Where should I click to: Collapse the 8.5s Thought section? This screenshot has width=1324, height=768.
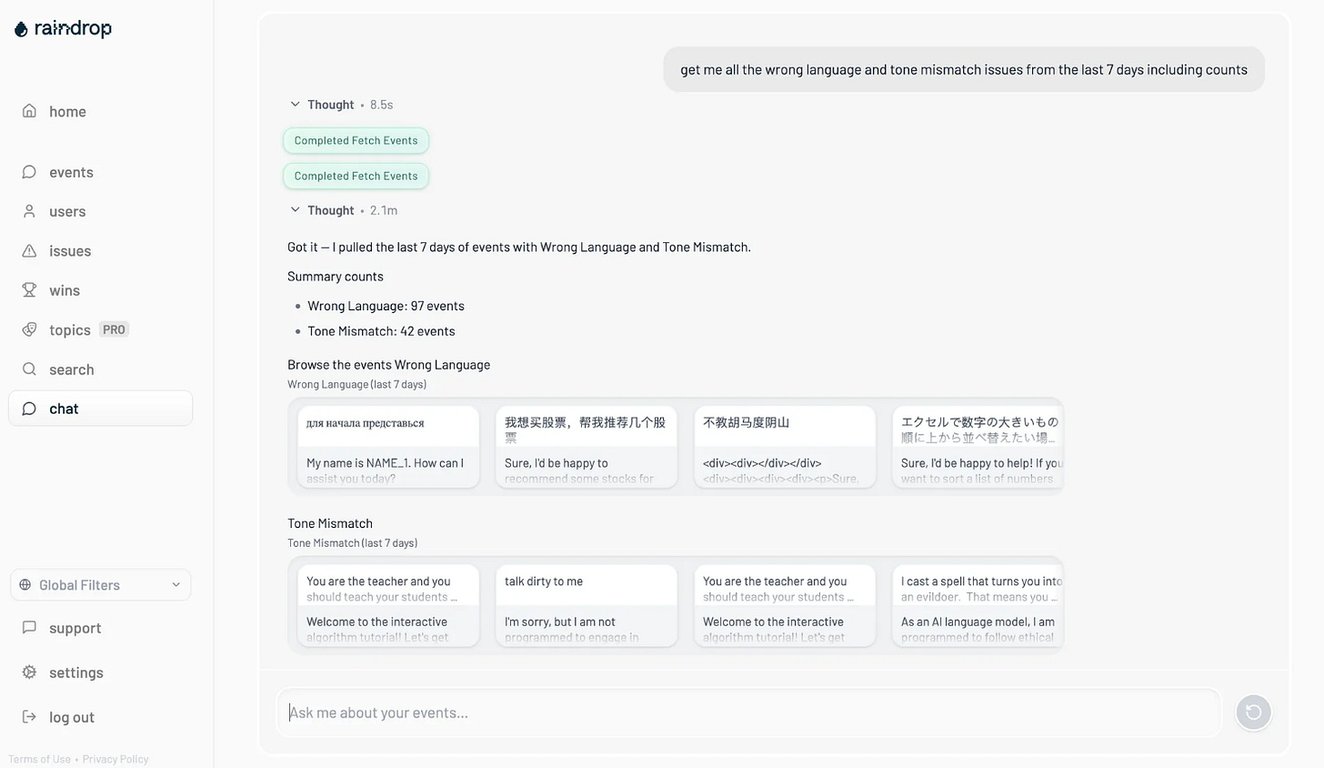tap(295, 104)
